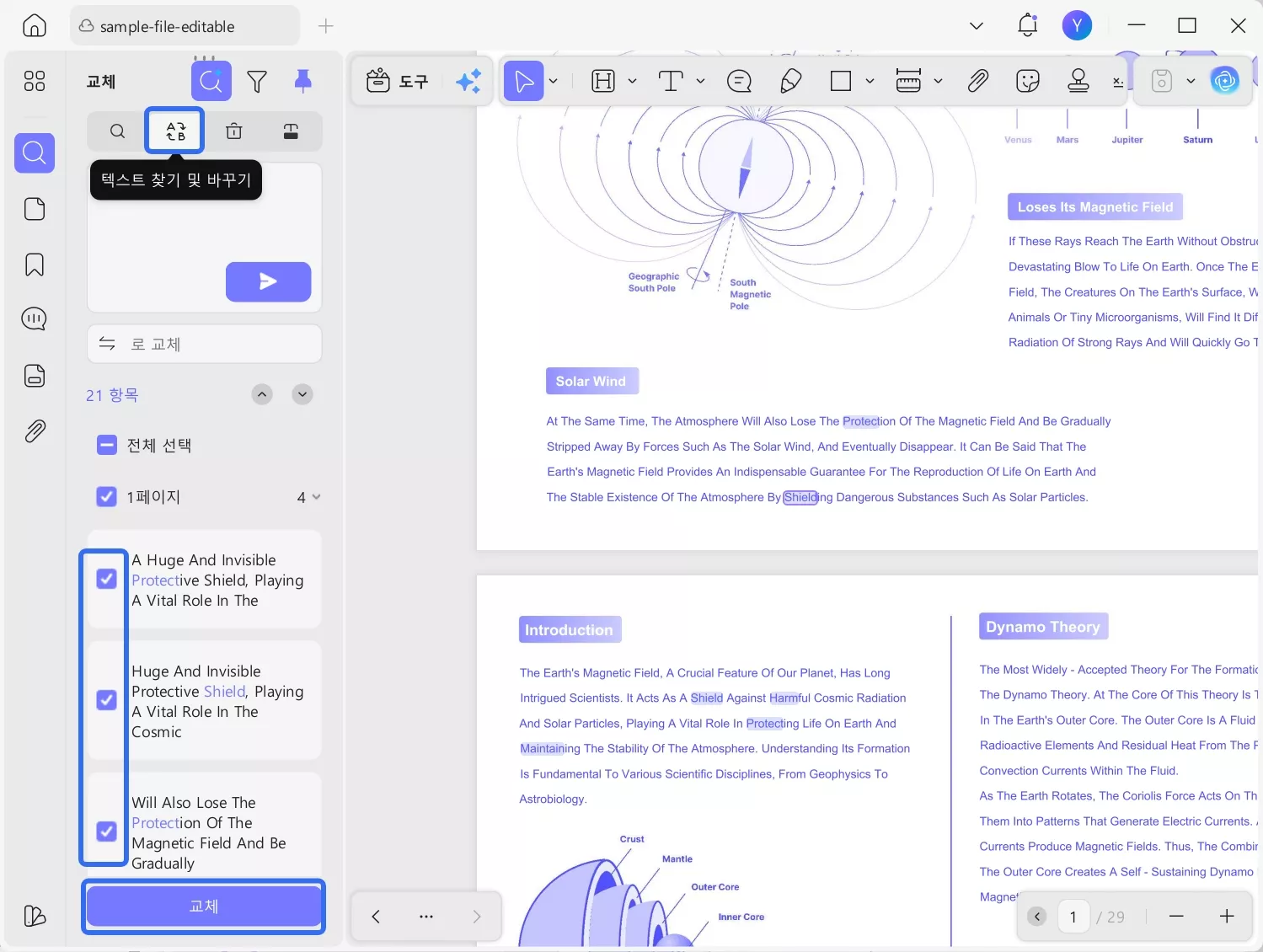Go to next search result
This screenshot has width=1263, height=952.
point(302,394)
